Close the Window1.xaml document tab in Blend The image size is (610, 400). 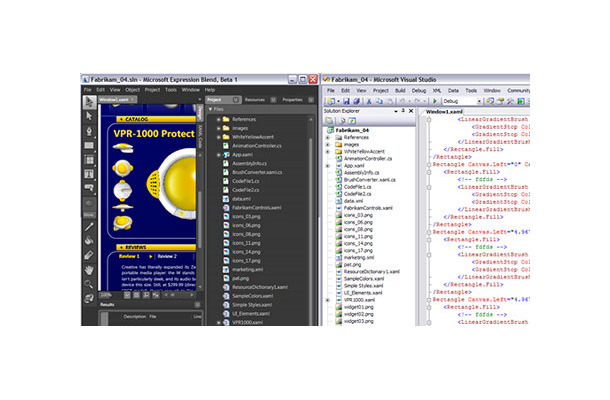coord(133,100)
